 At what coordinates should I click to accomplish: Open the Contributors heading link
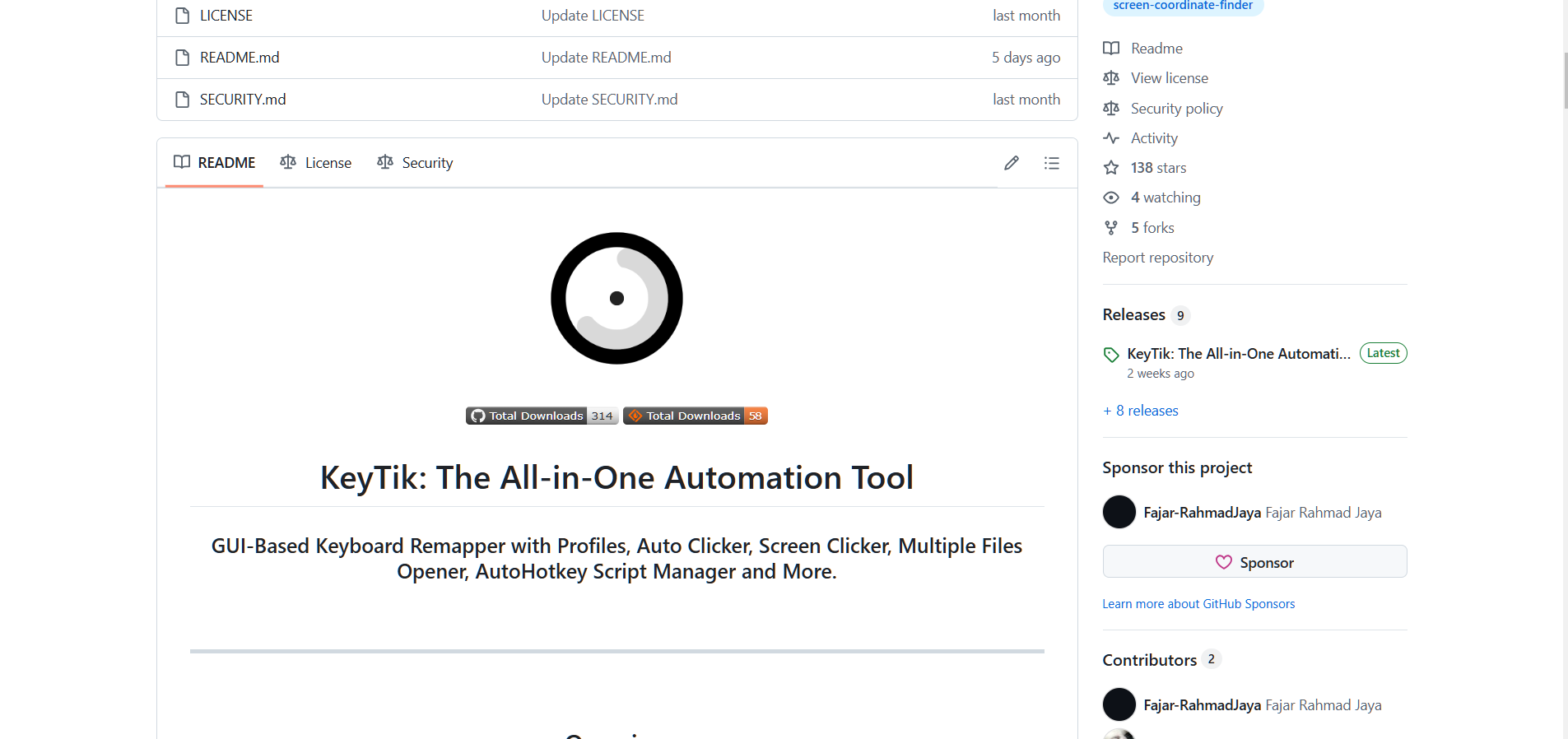(1150, 660)
